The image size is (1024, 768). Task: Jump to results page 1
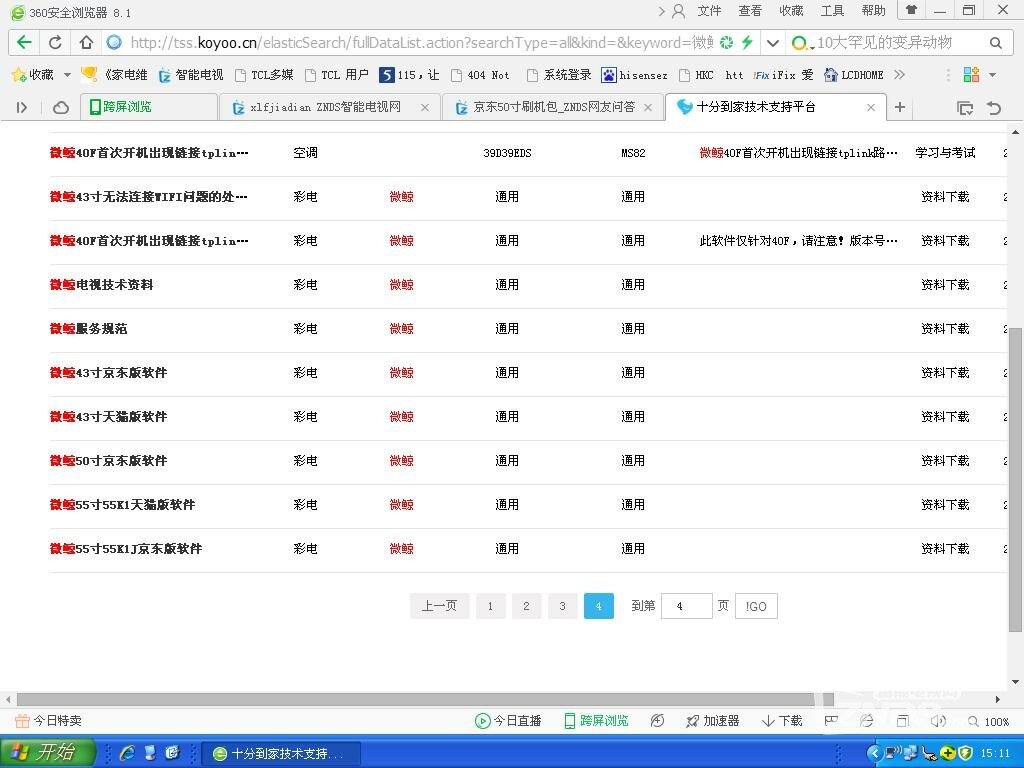(490, 606)
